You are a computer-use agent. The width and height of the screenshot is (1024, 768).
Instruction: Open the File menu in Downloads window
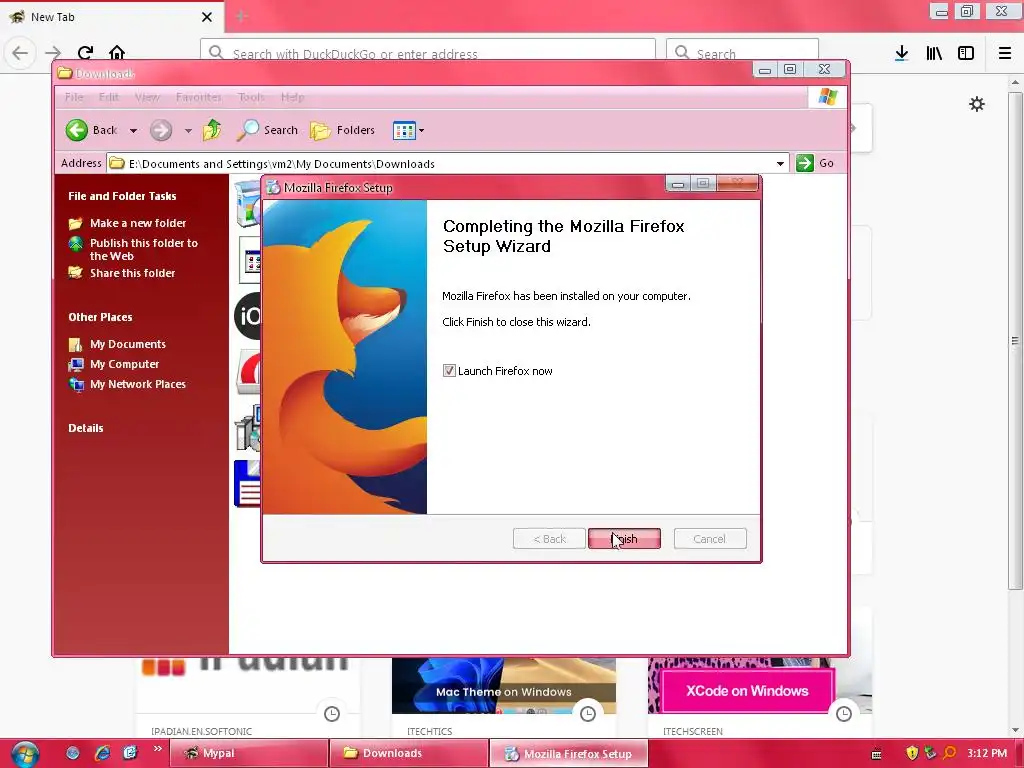pyautogui.click(x=74, y=97)
